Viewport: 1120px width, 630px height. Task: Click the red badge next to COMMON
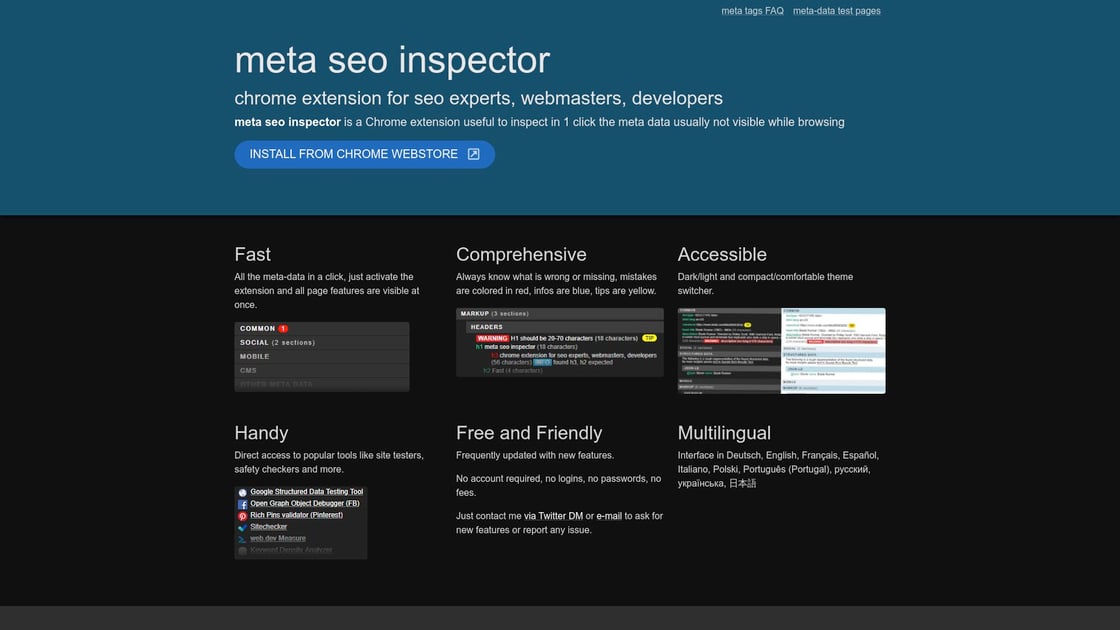point(283,328)
